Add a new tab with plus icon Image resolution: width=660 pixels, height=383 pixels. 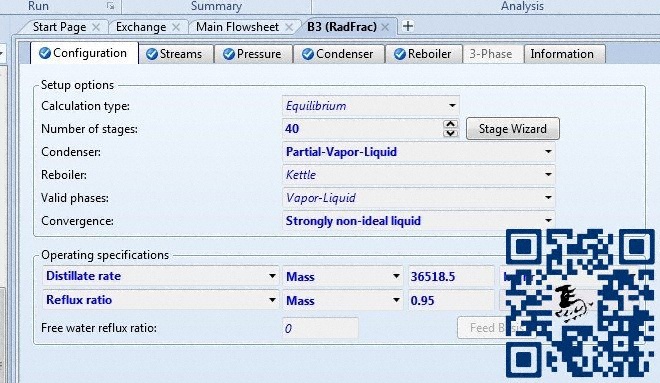pyautogui.click(x=407, y=26)
